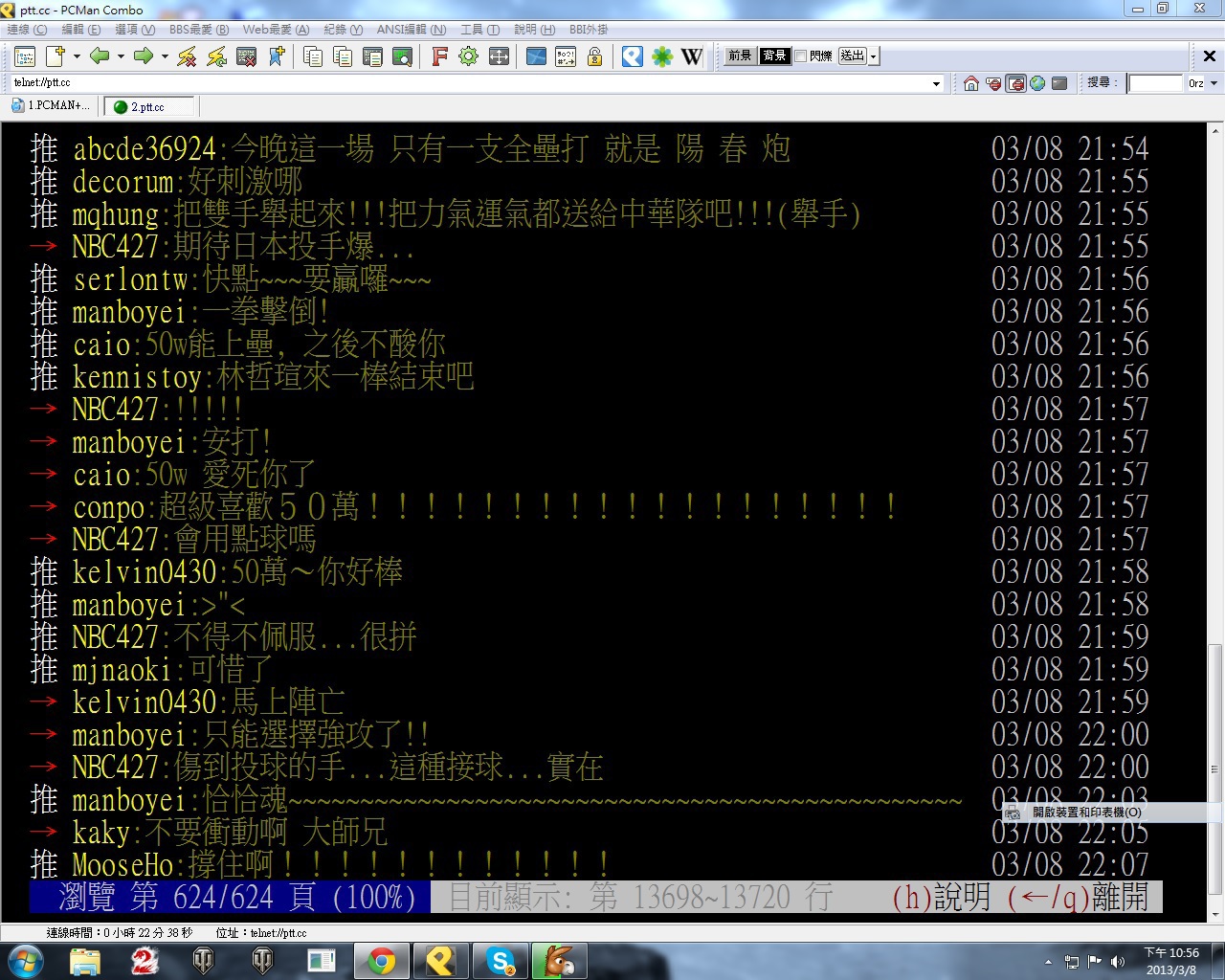Go back with the green left arrow
The width and height of the screenshot is (1225, 980).
[100, 56]
